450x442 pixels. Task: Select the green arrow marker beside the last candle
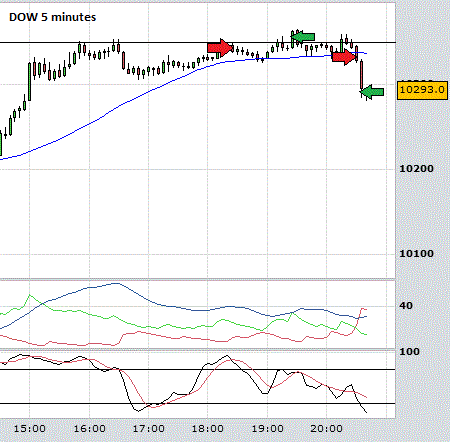coord(372,92)
